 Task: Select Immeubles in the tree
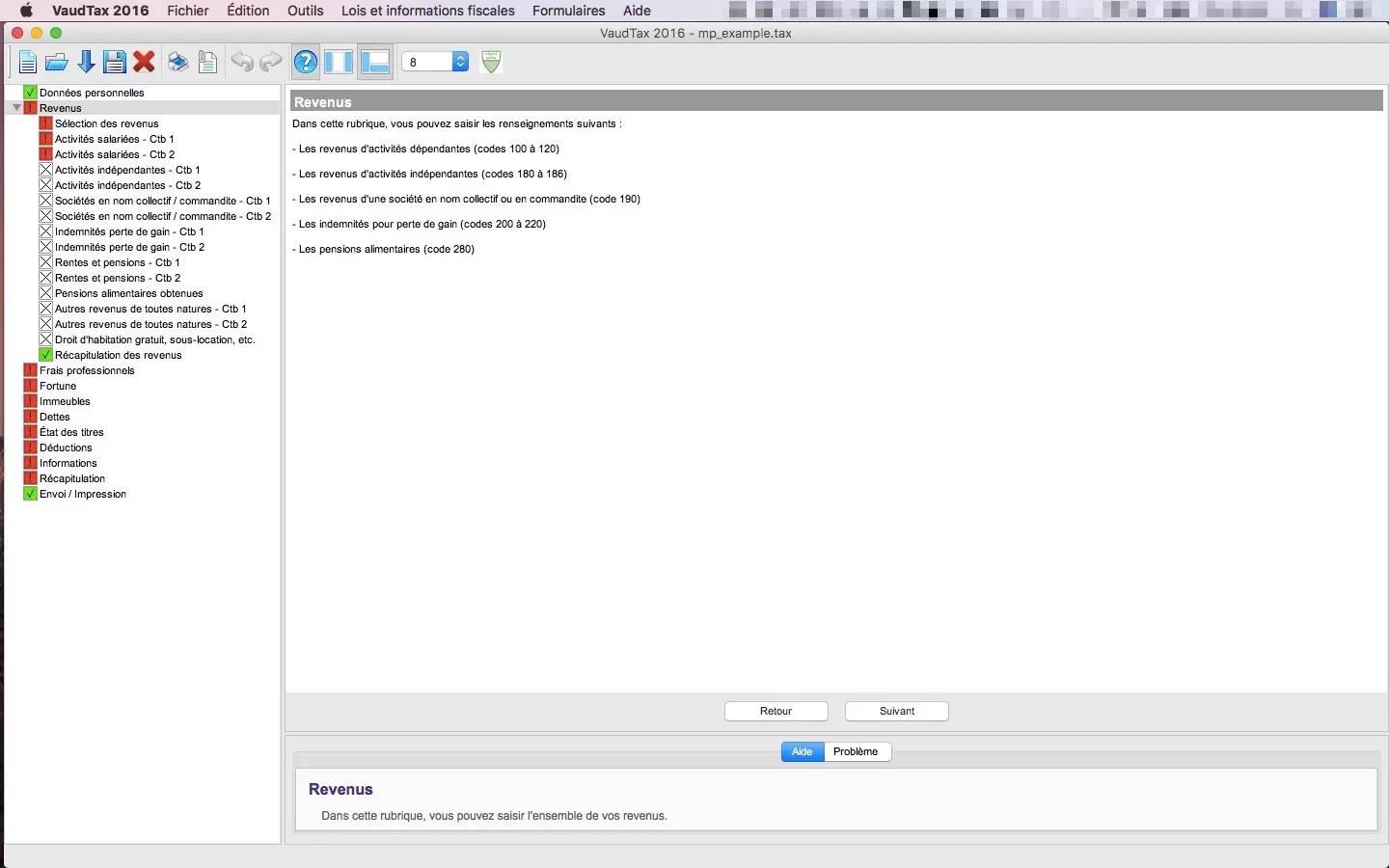click(65, 401)
